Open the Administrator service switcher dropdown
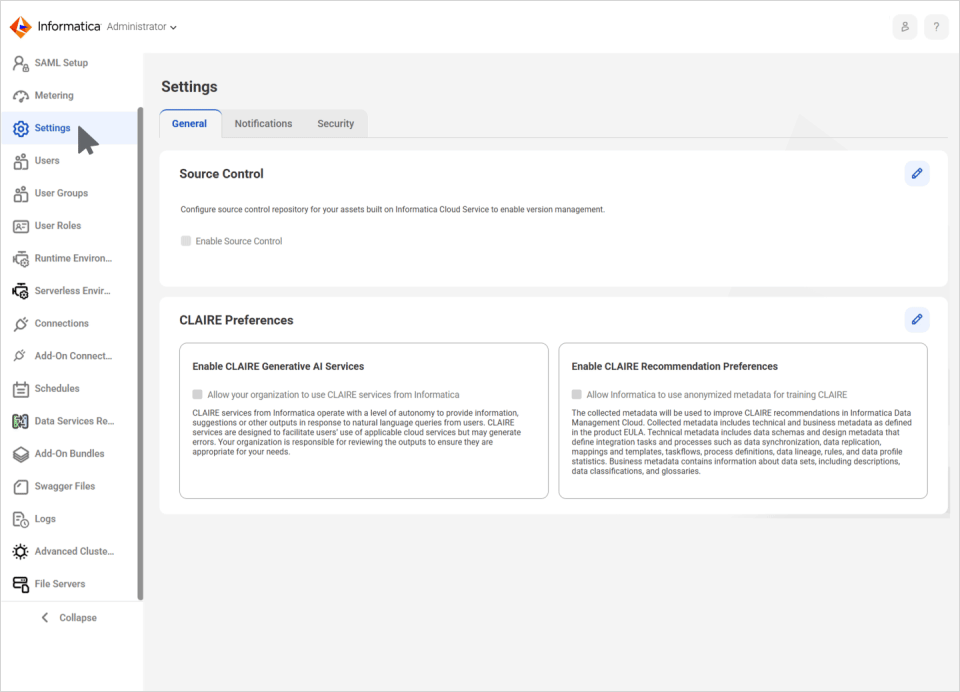Image resolution: width=960 pixels, height=692 pixels. (x=142, y=27)
